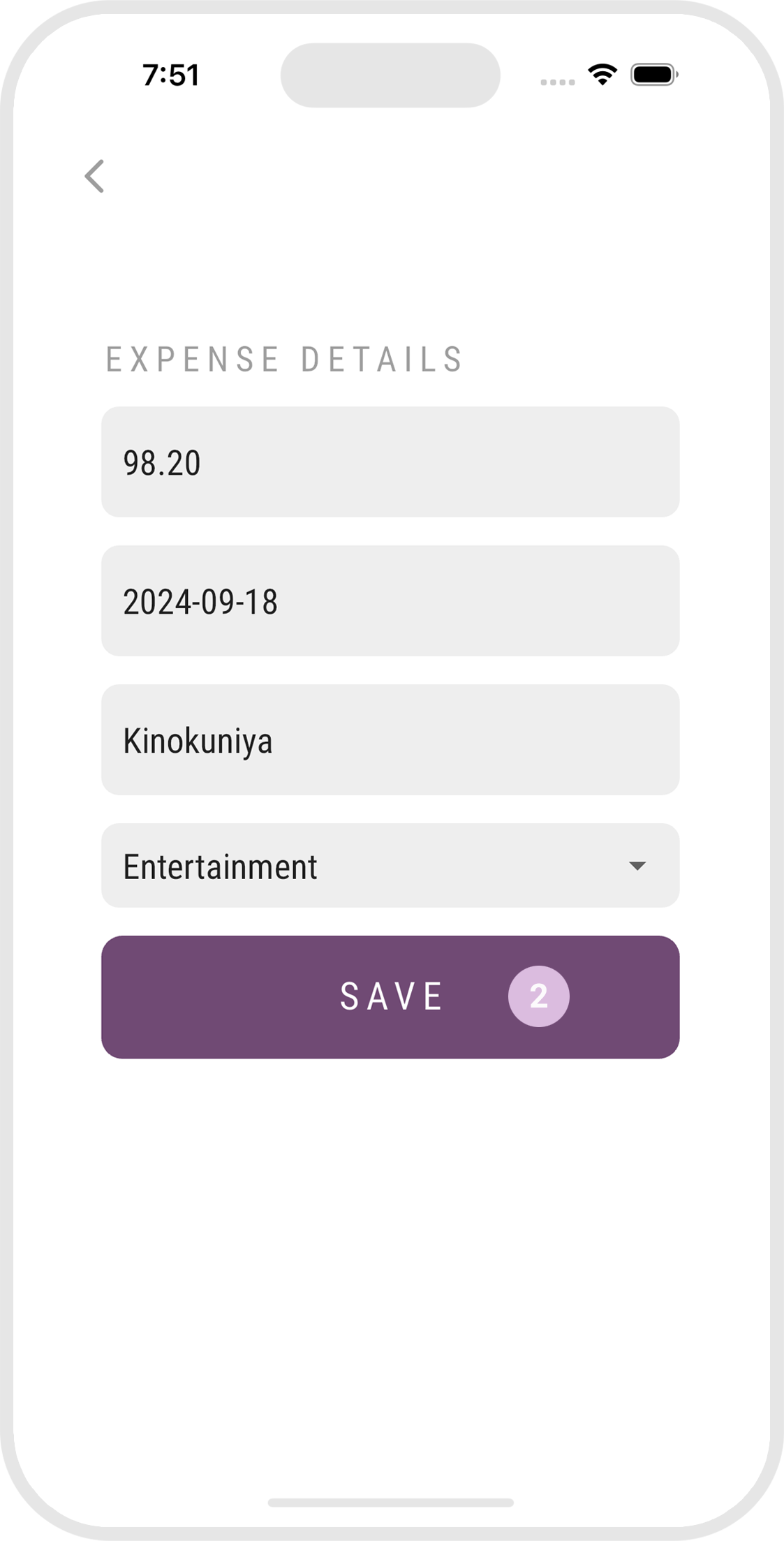This screenshot has width=784, height=1541.
Task: Open the Entertainment category dropdown
Action: pyautogui.click(x=390, y=865)
